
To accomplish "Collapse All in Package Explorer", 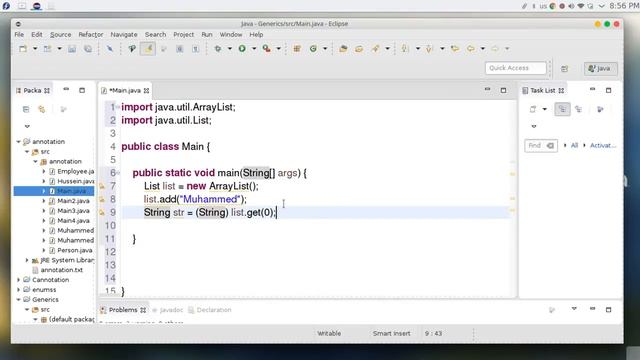I will tap(26, 109).
